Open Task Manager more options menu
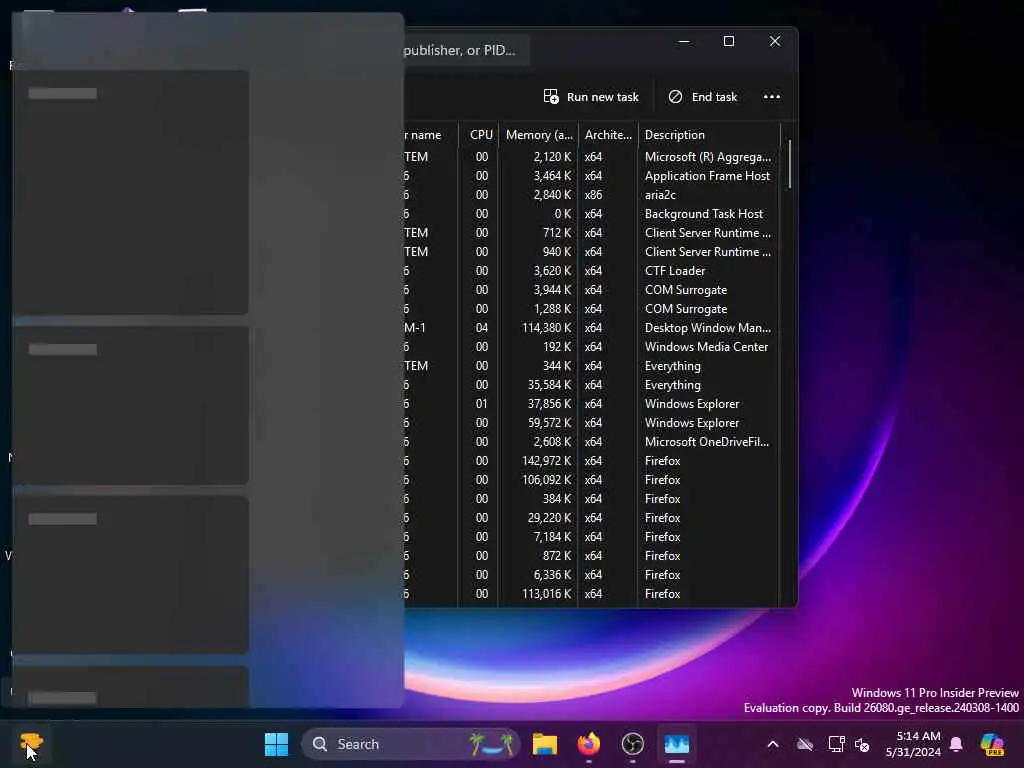The height and width of the screenshot is (768, 1024). pos(772,97)
